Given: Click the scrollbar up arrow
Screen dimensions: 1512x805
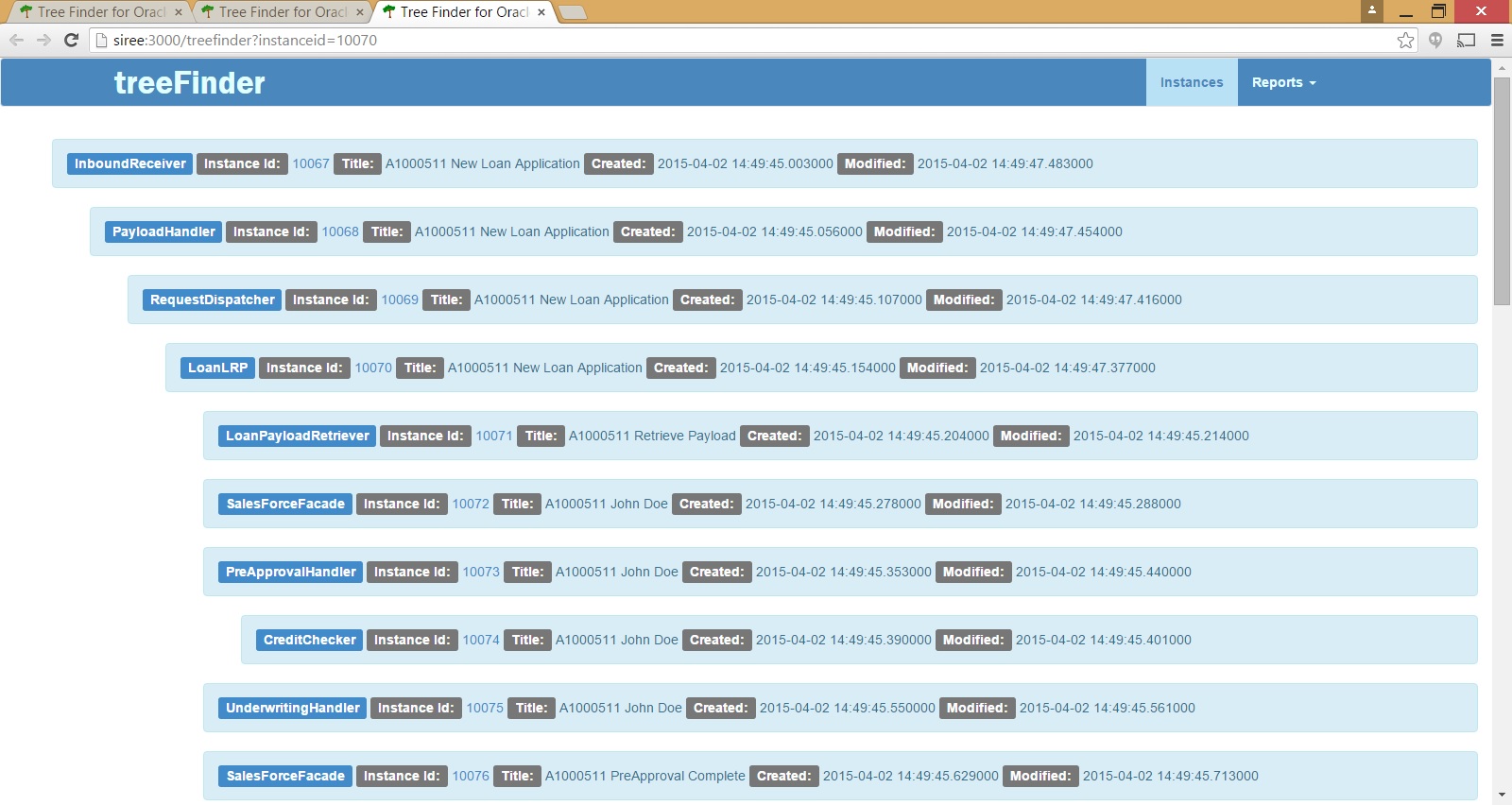Looking at the screenshot, I should click(x=1502, y=66).
